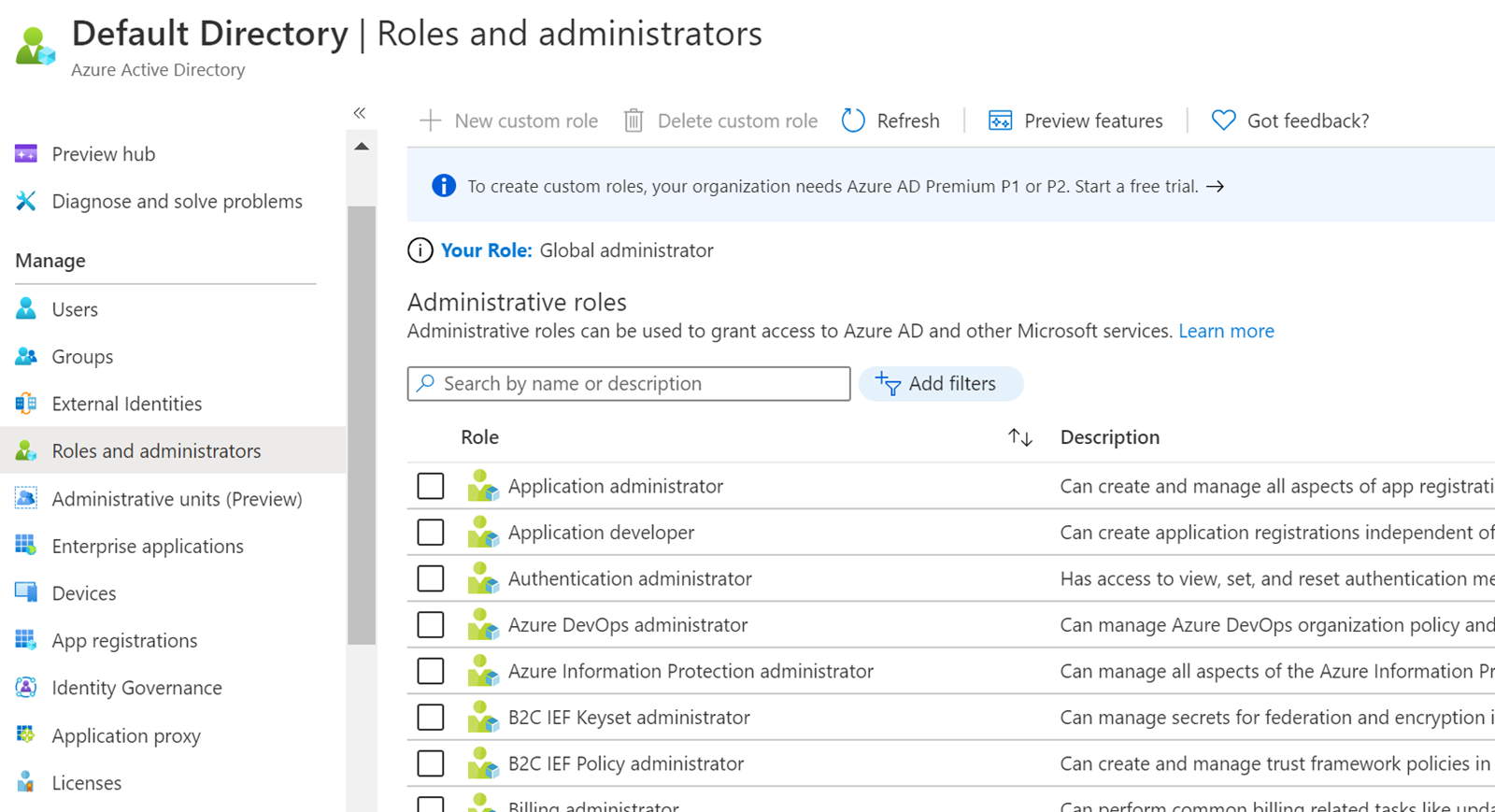Screen dimensions: 1495x812
Task: Click the sidebar scroll up arrow
Action: point(362,147)
